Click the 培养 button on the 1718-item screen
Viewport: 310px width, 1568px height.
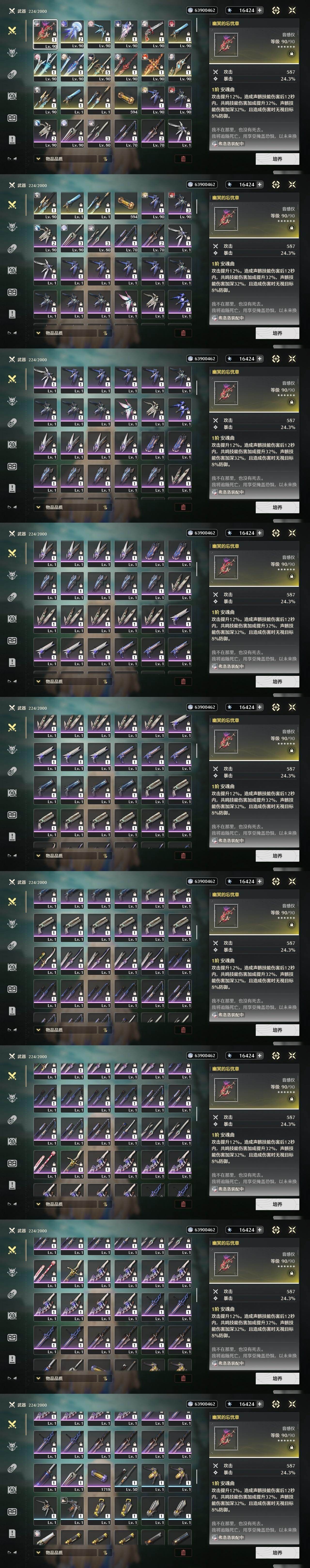(x=277, y=1553)
